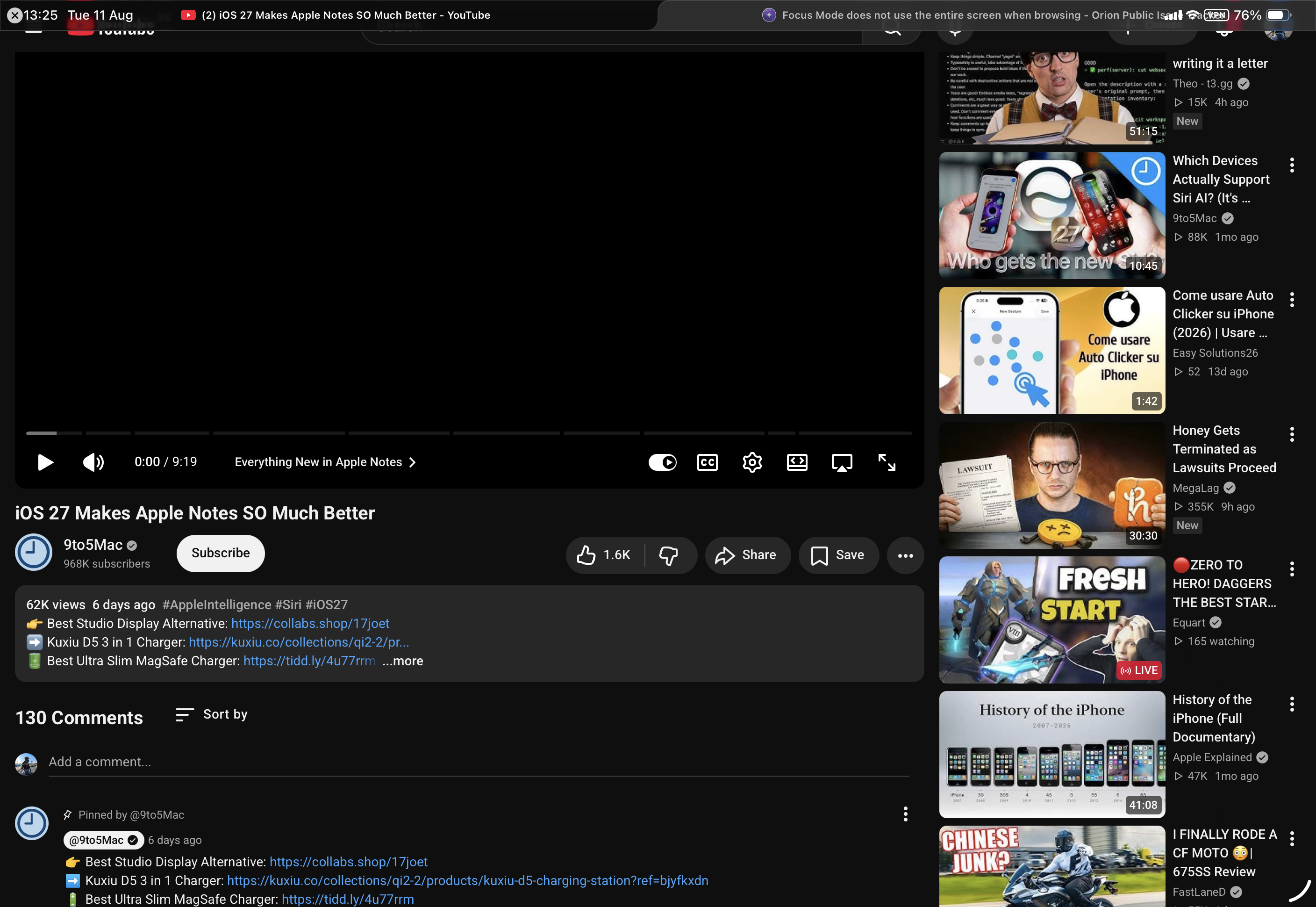Visit the MegaLag channel
1316x907 pixels.
coord(1195,488)
